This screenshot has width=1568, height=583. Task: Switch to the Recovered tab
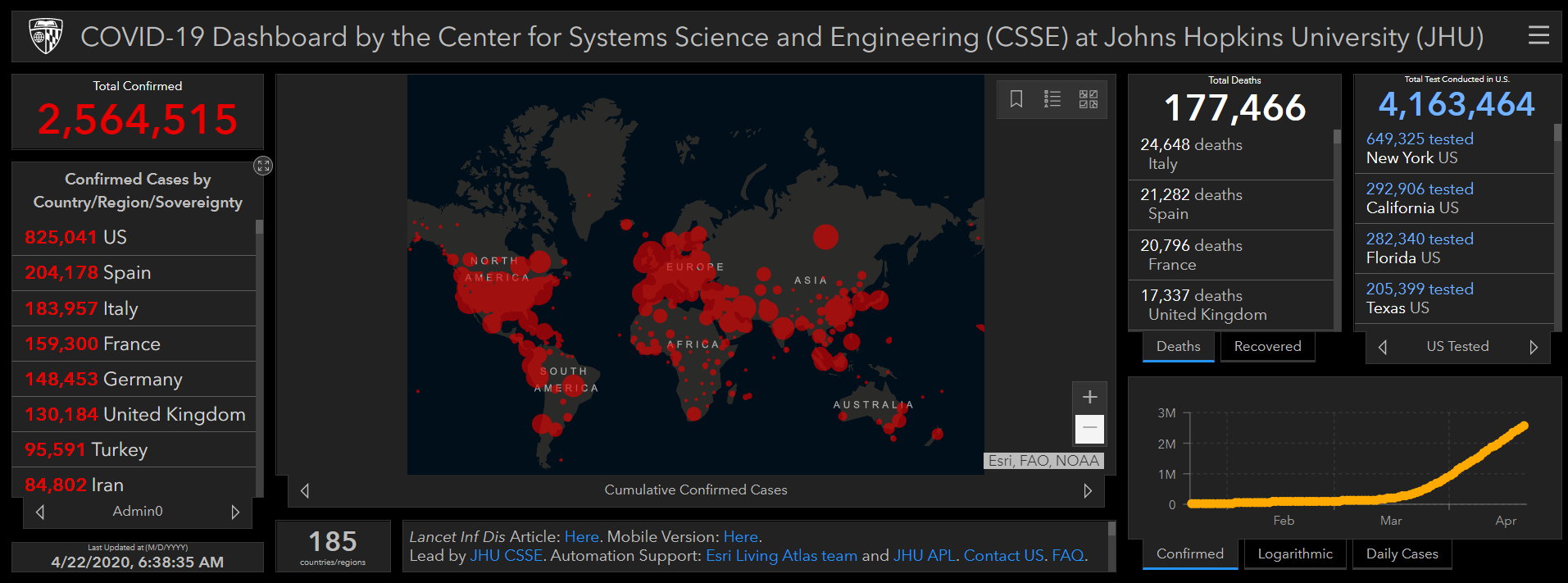coord(1268,346)
